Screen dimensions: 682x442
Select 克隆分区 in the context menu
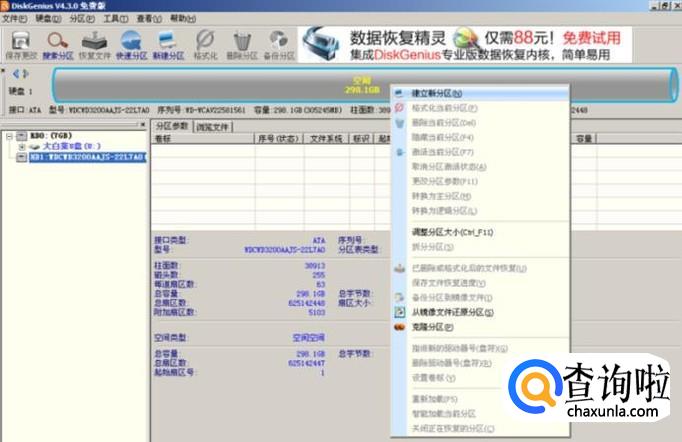point(431,326)
